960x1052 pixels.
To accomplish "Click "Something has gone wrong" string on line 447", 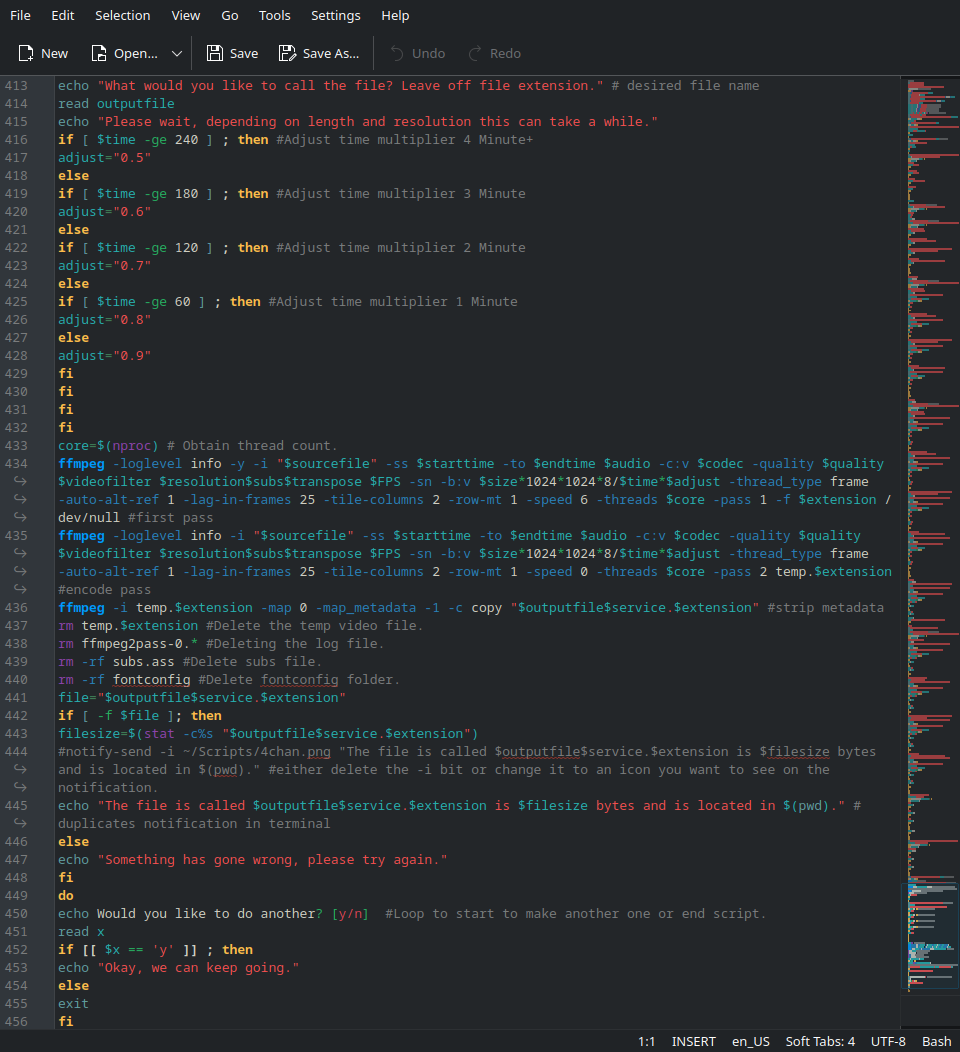I will (272, 859).
